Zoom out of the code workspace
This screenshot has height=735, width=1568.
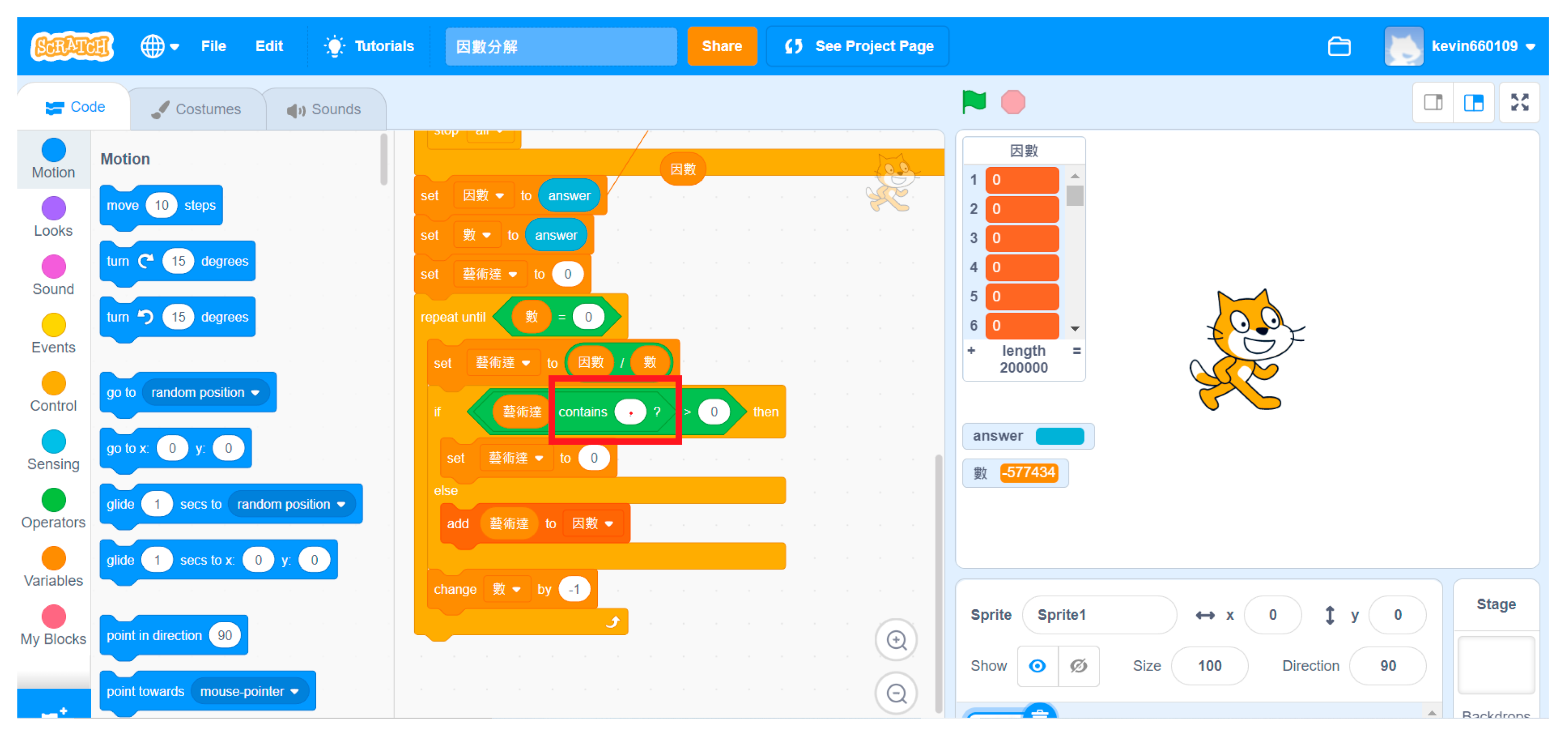895,693
